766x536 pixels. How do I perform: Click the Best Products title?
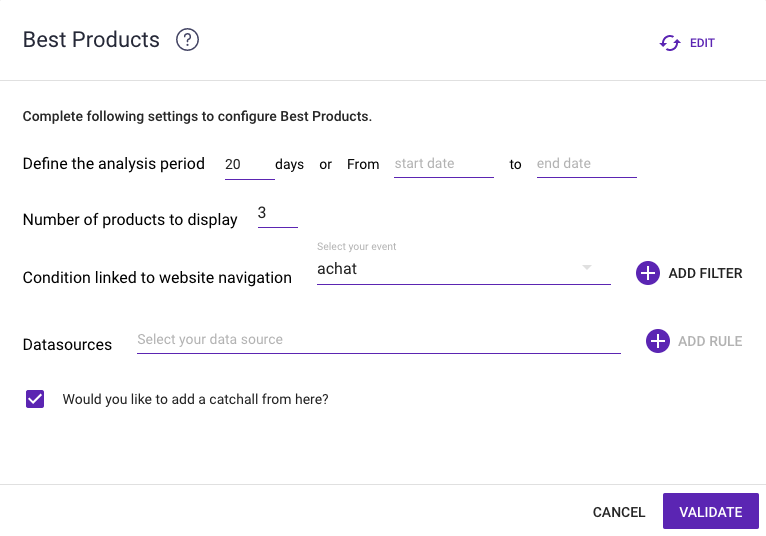tap(91, 40)
